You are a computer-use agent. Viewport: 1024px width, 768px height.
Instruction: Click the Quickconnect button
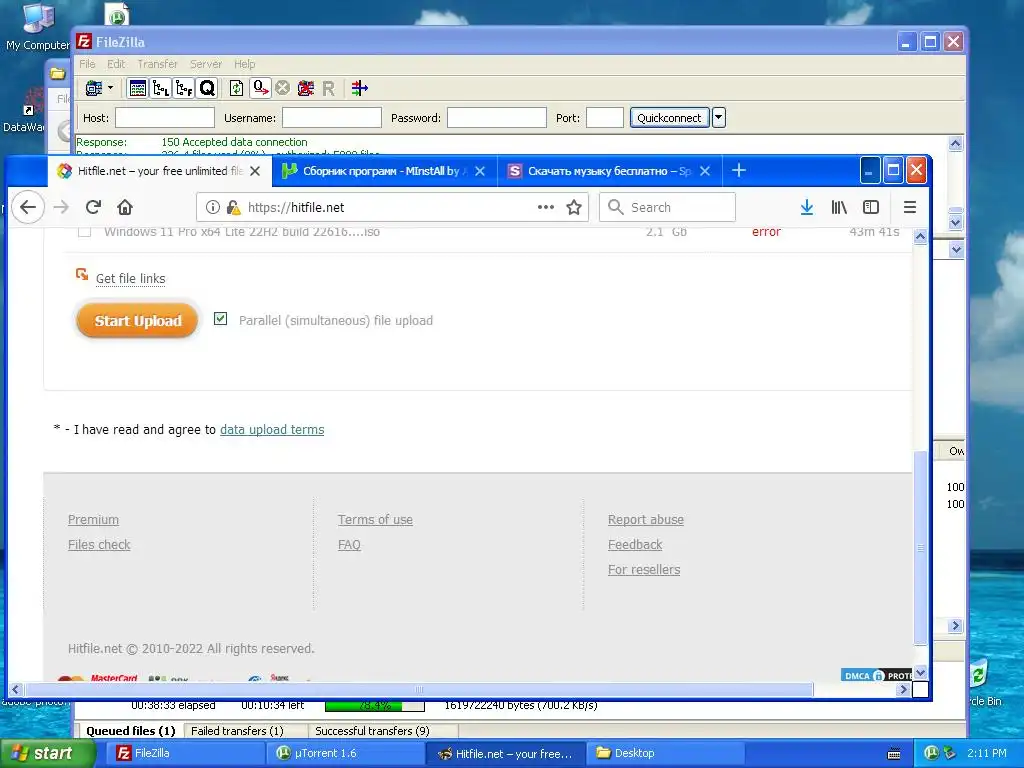click(x=669, y=118)
